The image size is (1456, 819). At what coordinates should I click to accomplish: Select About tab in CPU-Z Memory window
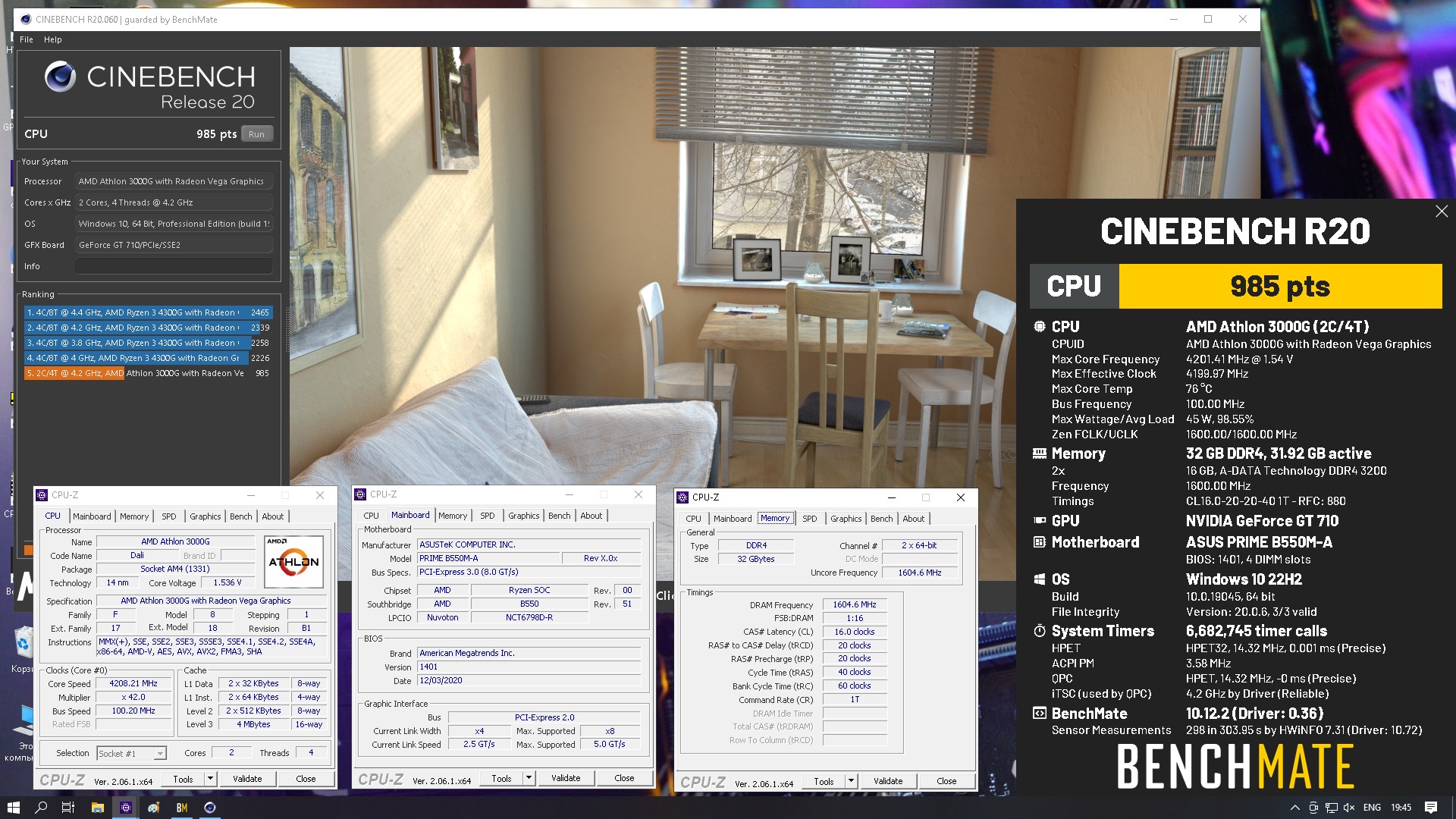click(914, 519)
